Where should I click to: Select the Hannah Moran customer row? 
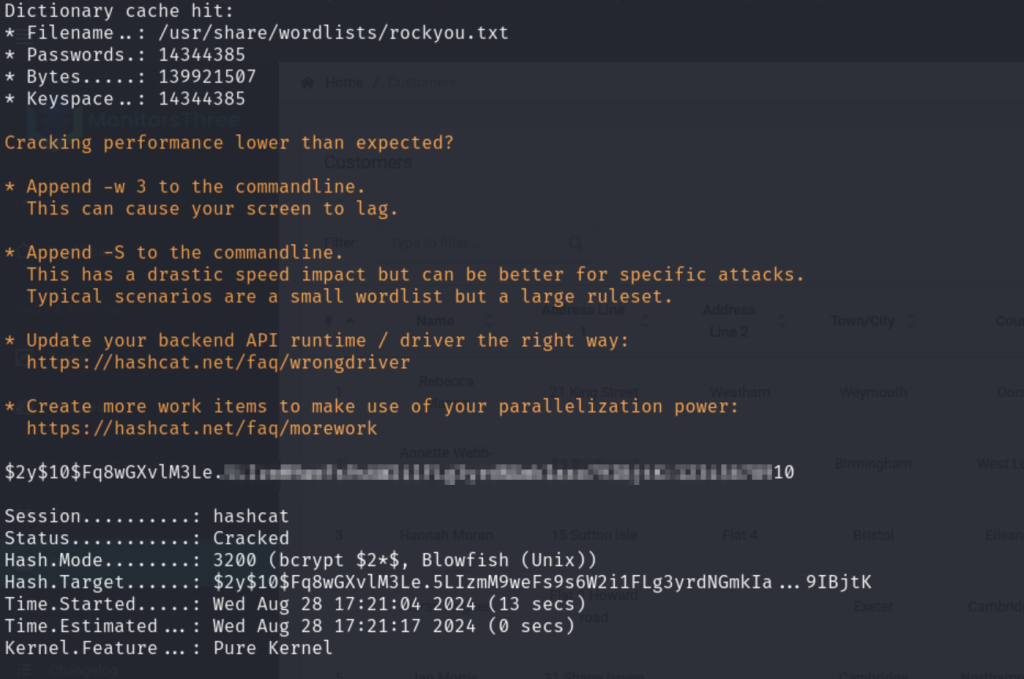point(662,535)
